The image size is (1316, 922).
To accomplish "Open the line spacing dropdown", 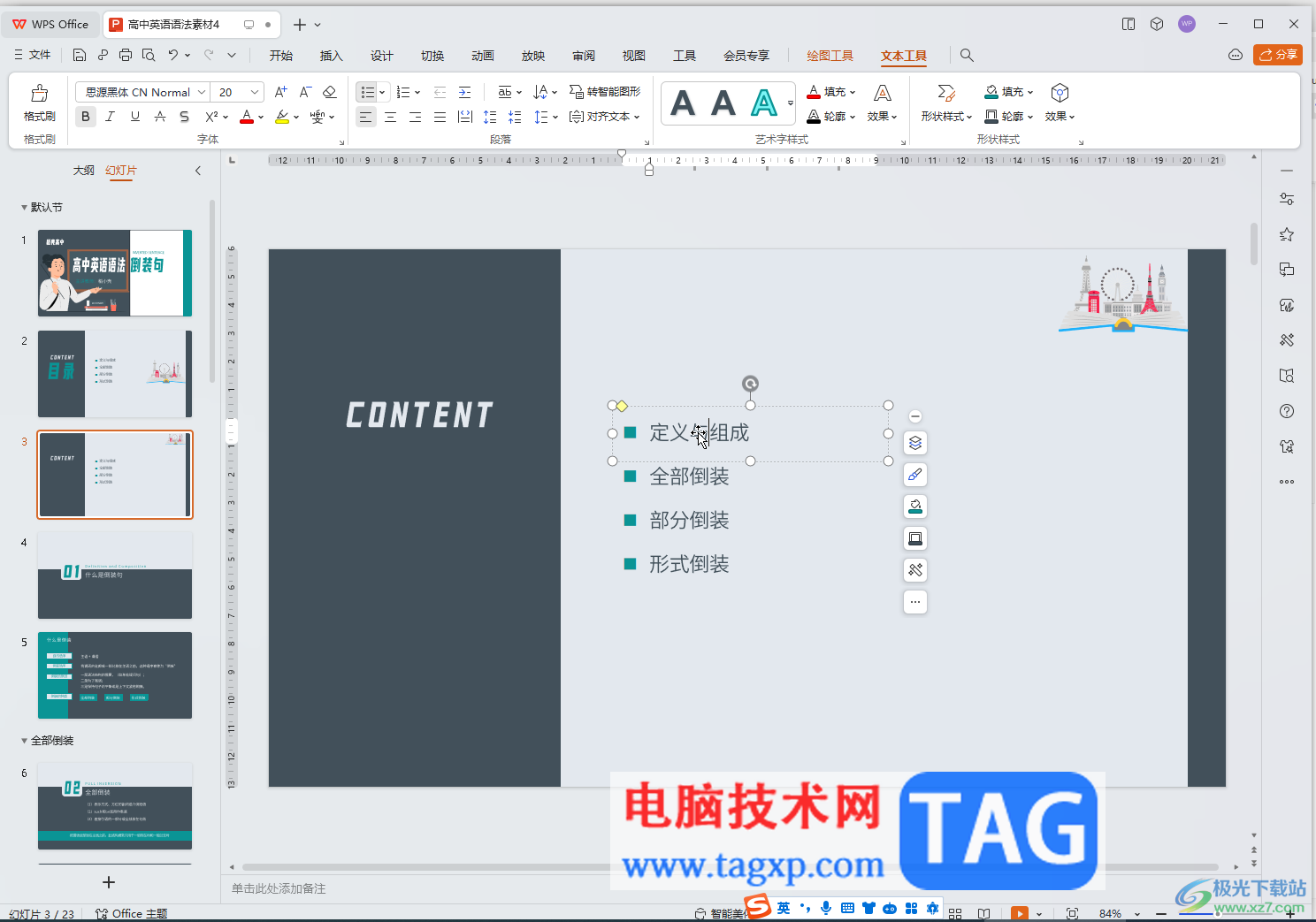I will click(x=546, y=117).
